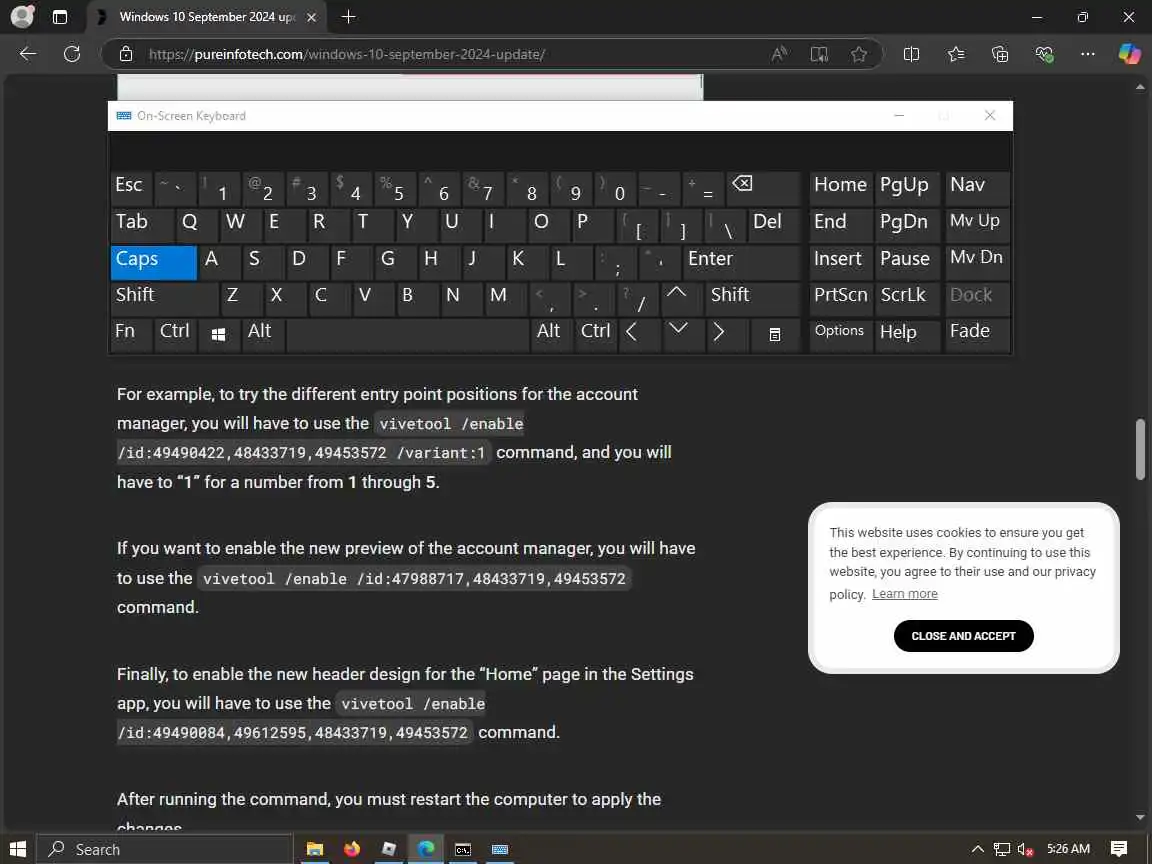This screenshot has height=864, width=1152.
Task: Open the Learn more privacy link
Action: coord(904,594)
